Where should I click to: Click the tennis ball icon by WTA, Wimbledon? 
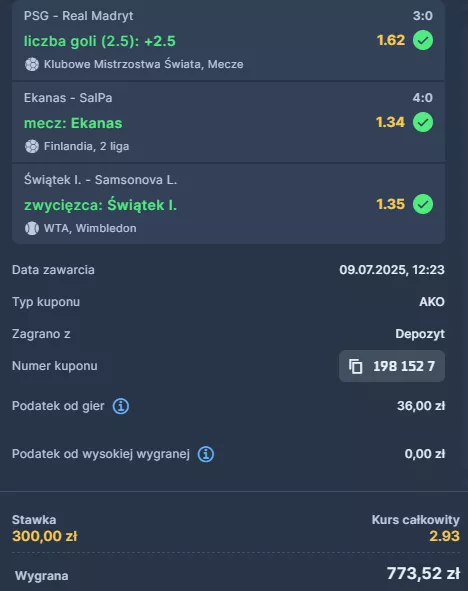click(32, 228)
